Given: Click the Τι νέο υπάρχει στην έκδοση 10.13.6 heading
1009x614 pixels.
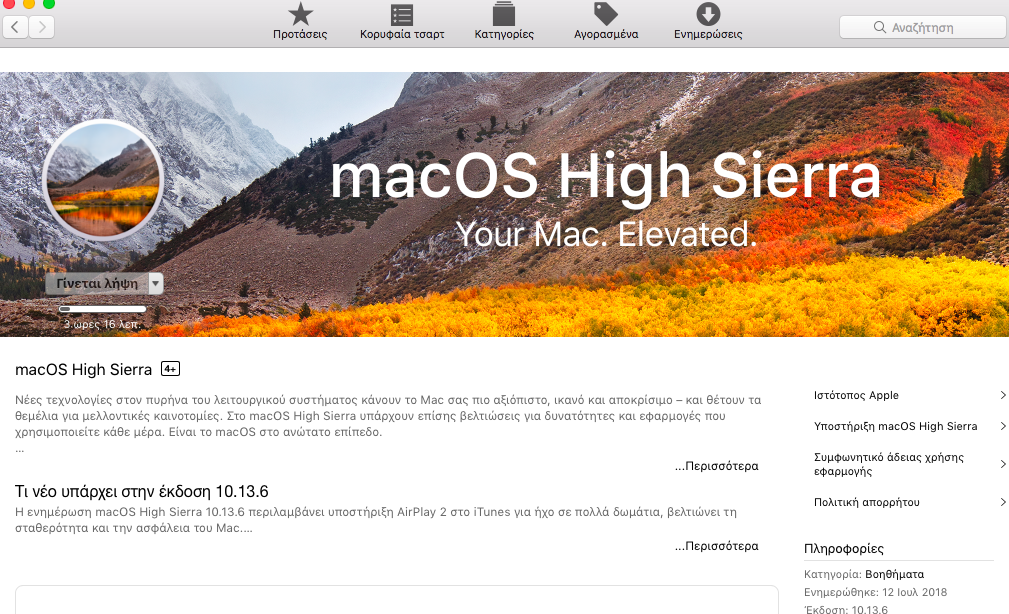Looking at the screenshot, I should click(x=142, y=492).
